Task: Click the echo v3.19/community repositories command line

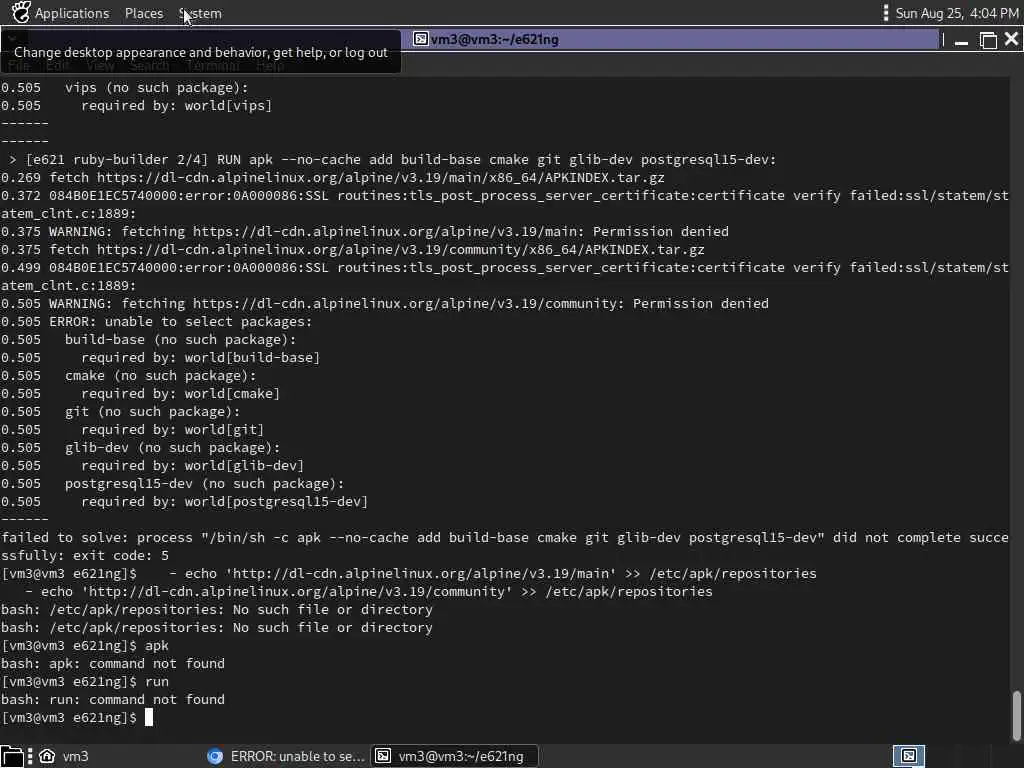Action: tap(369, 591)
